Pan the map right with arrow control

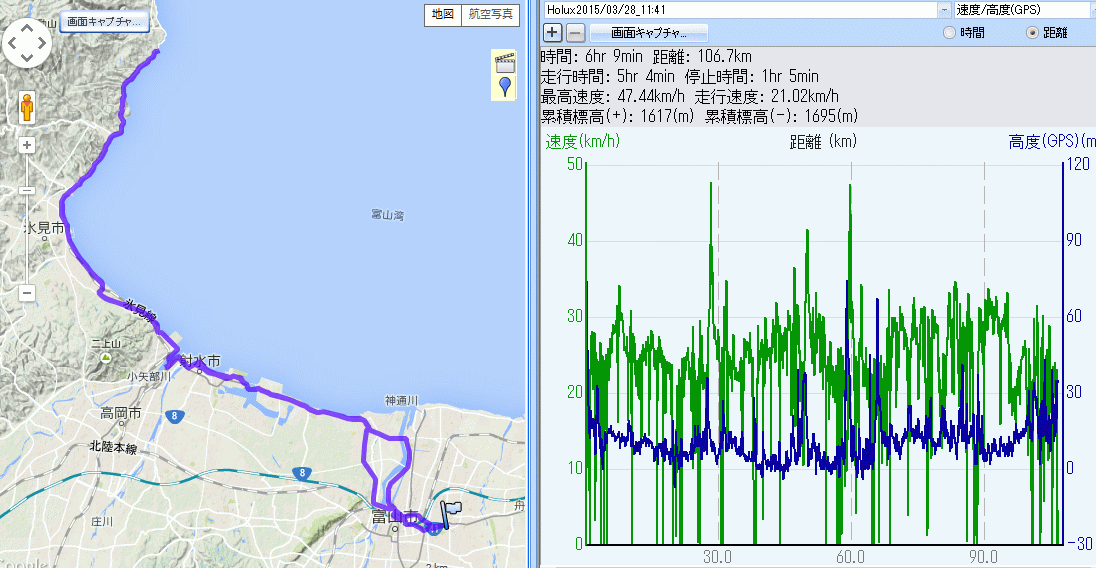tap(43, 43)
